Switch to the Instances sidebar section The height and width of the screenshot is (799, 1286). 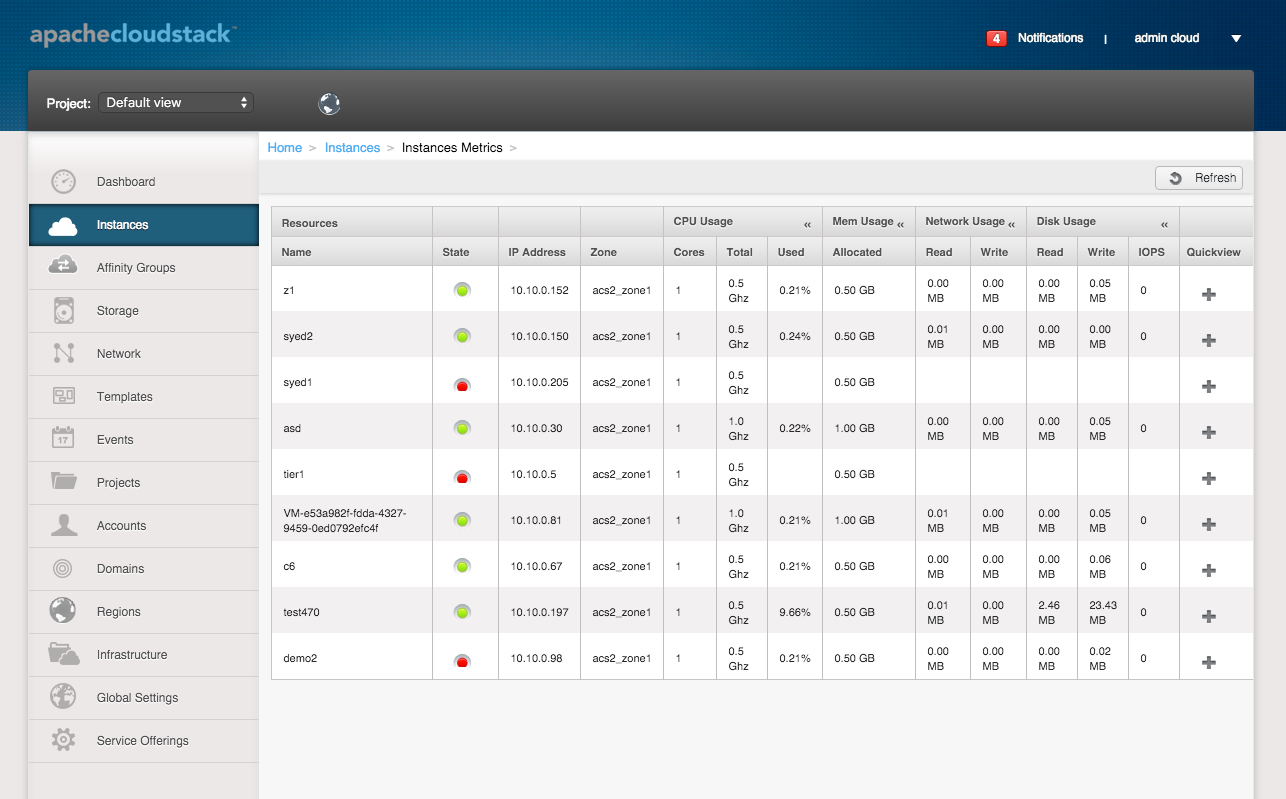click(125, 224)
